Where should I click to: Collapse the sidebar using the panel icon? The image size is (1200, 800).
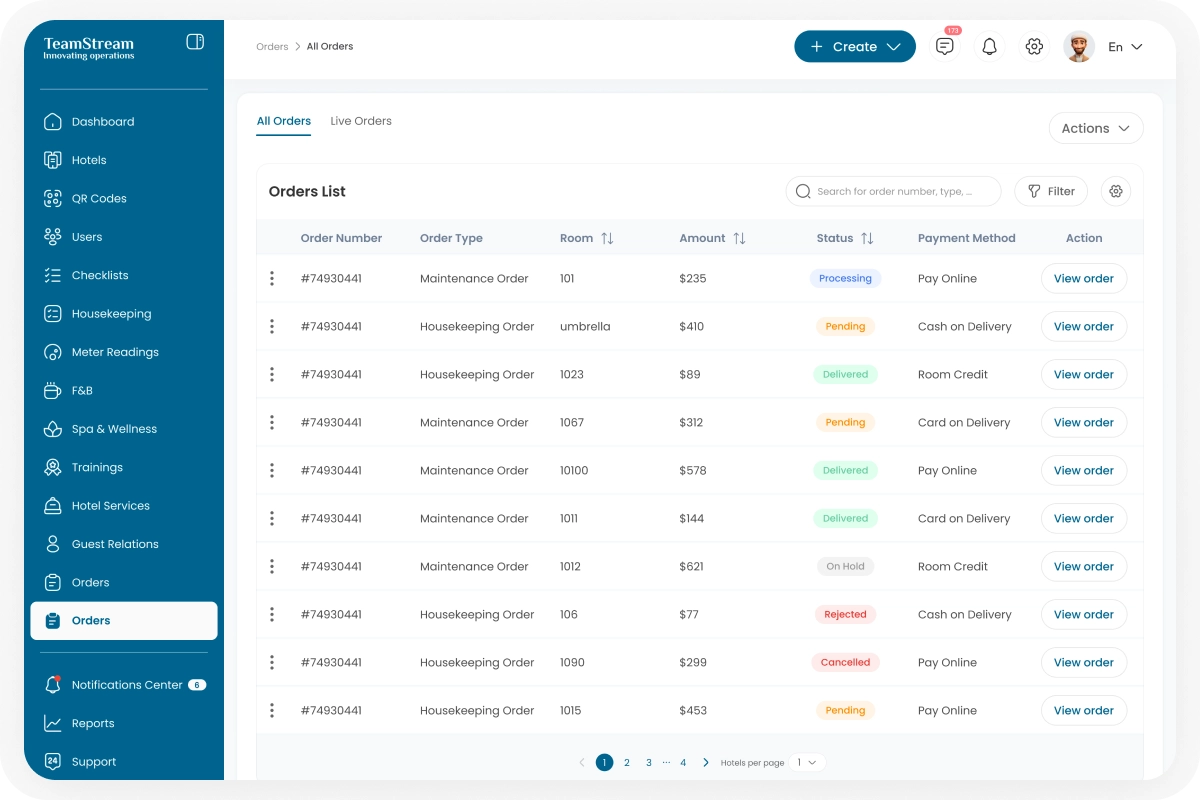pos(195,42)
